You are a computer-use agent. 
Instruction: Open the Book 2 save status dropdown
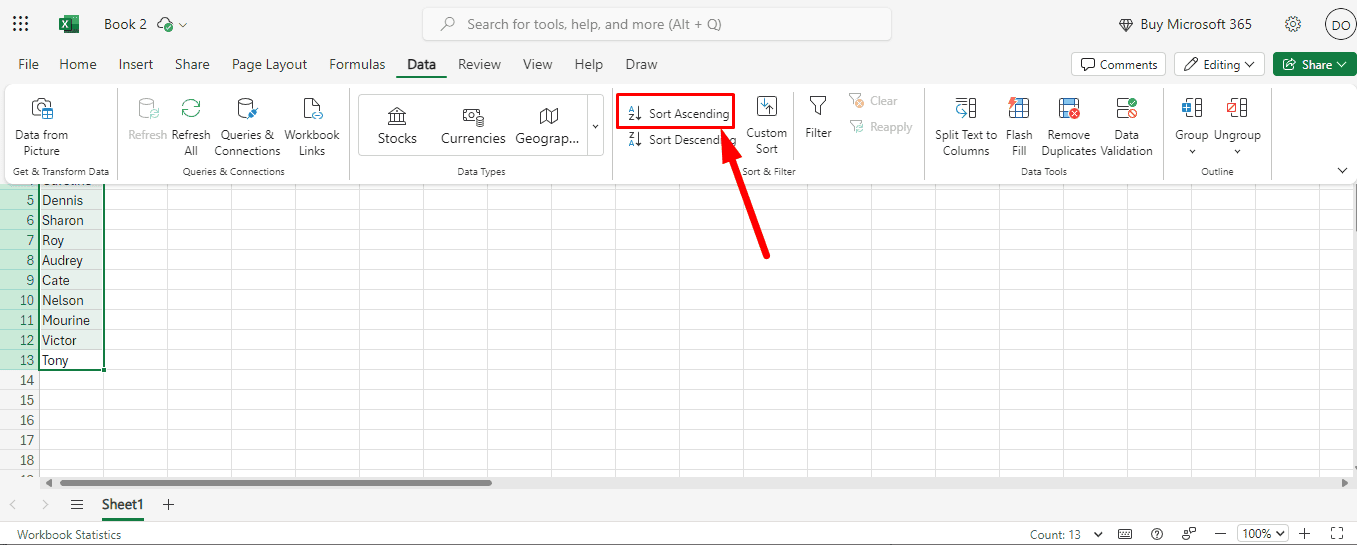(x=173, y=24)
